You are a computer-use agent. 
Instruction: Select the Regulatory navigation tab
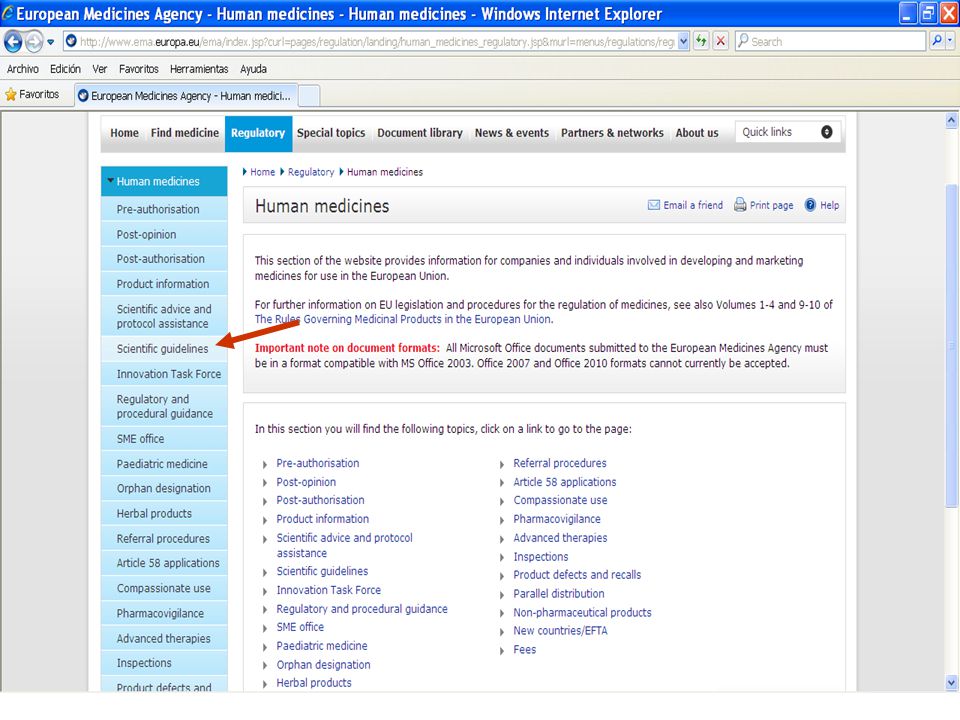tap(258, 133)
